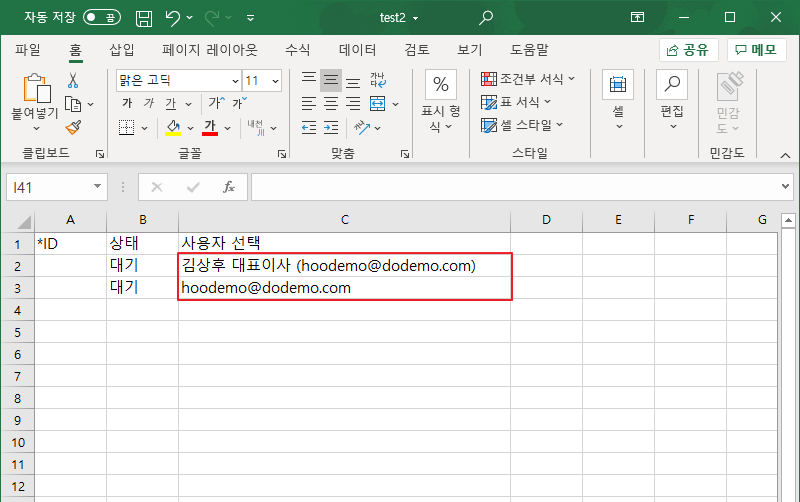This screenshot has height=502, width=800.
Task: Switch to the 삽입 ribbon tab
Action: [x=121, y=49]
